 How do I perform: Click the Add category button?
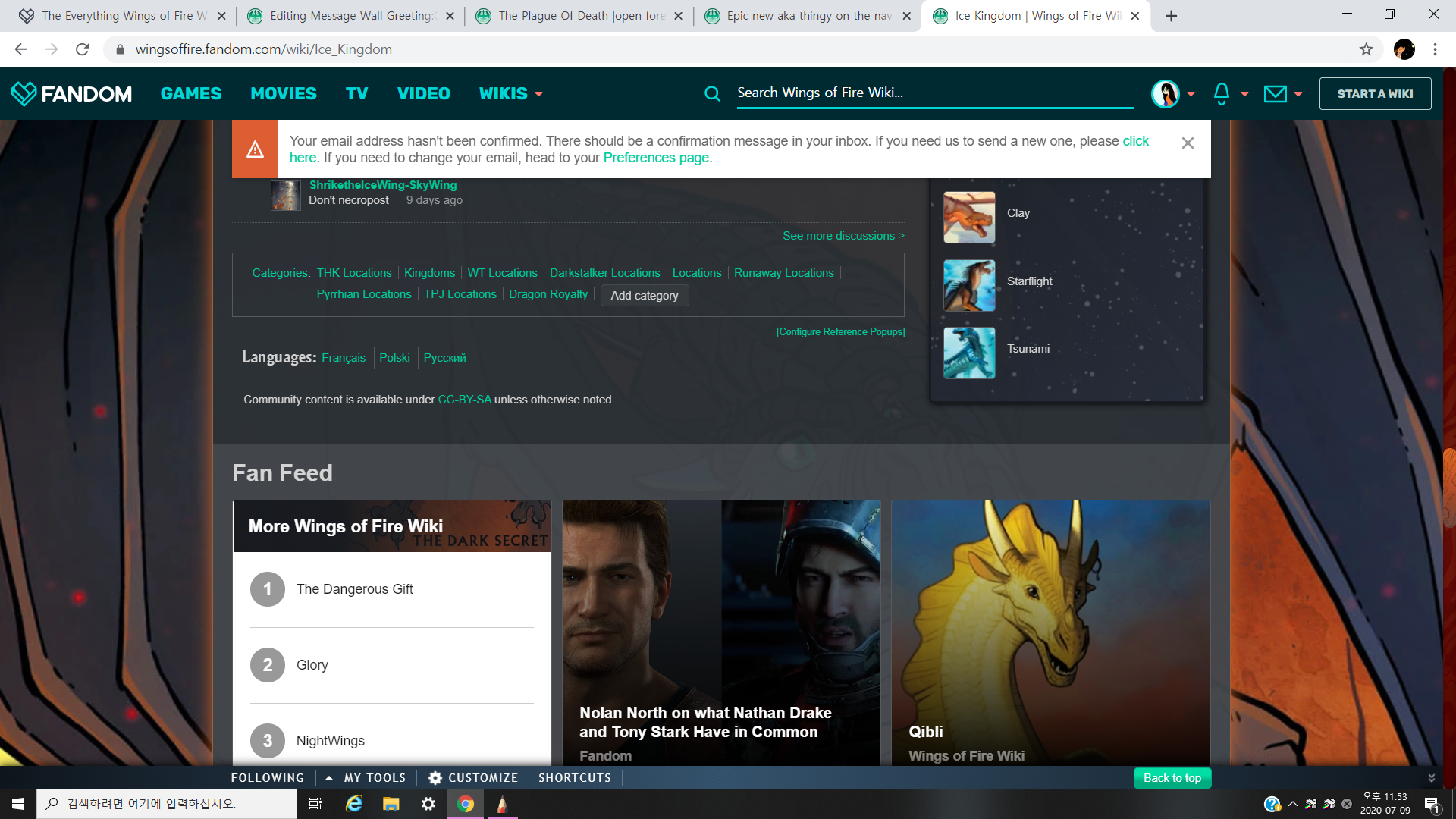pos(644,296)
